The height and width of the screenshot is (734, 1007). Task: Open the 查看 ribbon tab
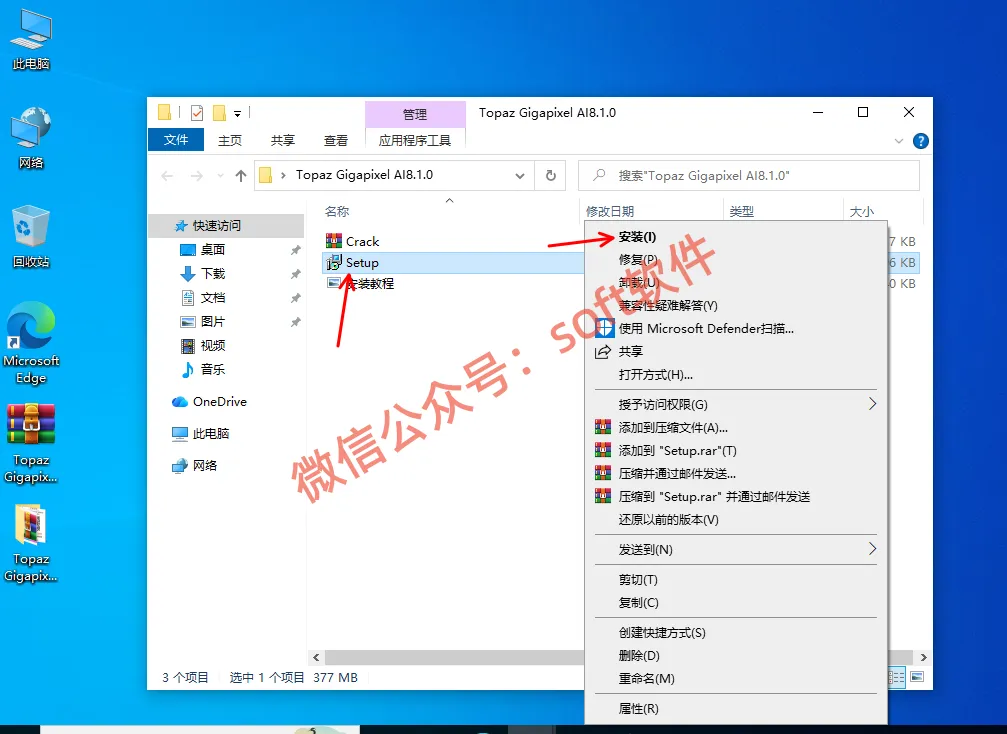335,140
